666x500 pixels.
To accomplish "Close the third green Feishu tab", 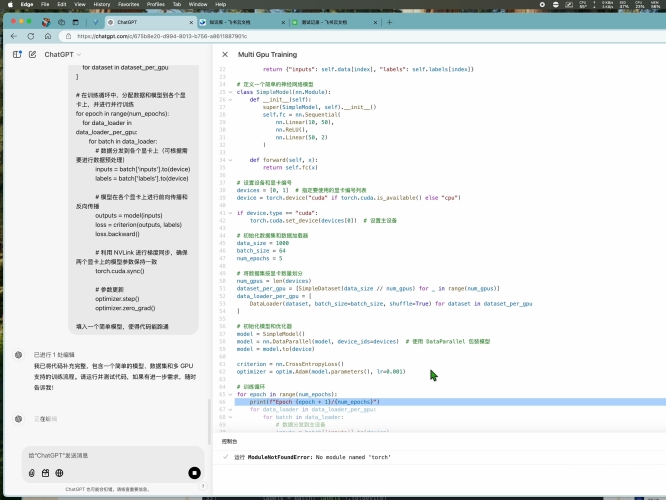I will [x=375, y=22].
